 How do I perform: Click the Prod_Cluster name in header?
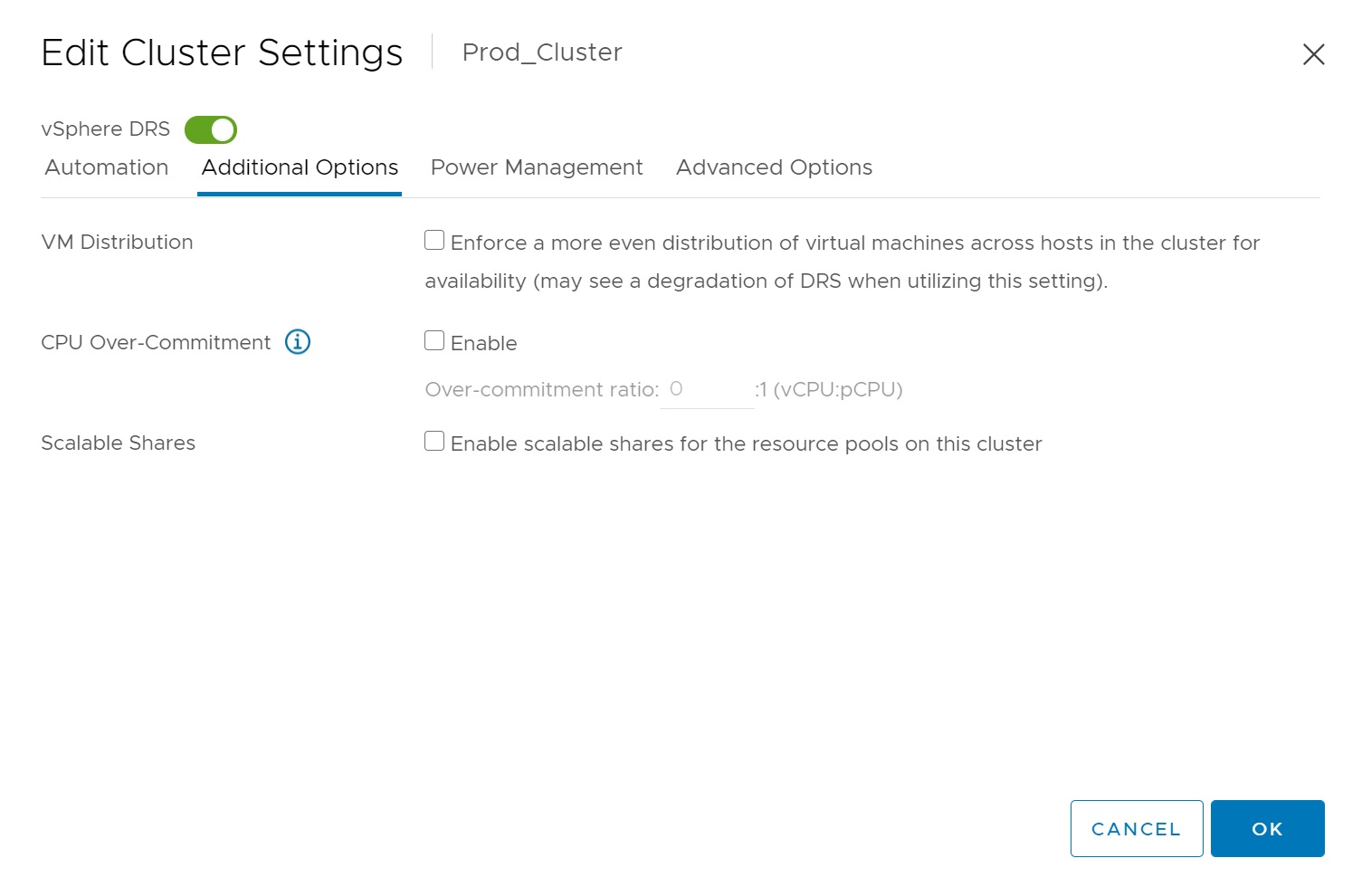[542, 52]
